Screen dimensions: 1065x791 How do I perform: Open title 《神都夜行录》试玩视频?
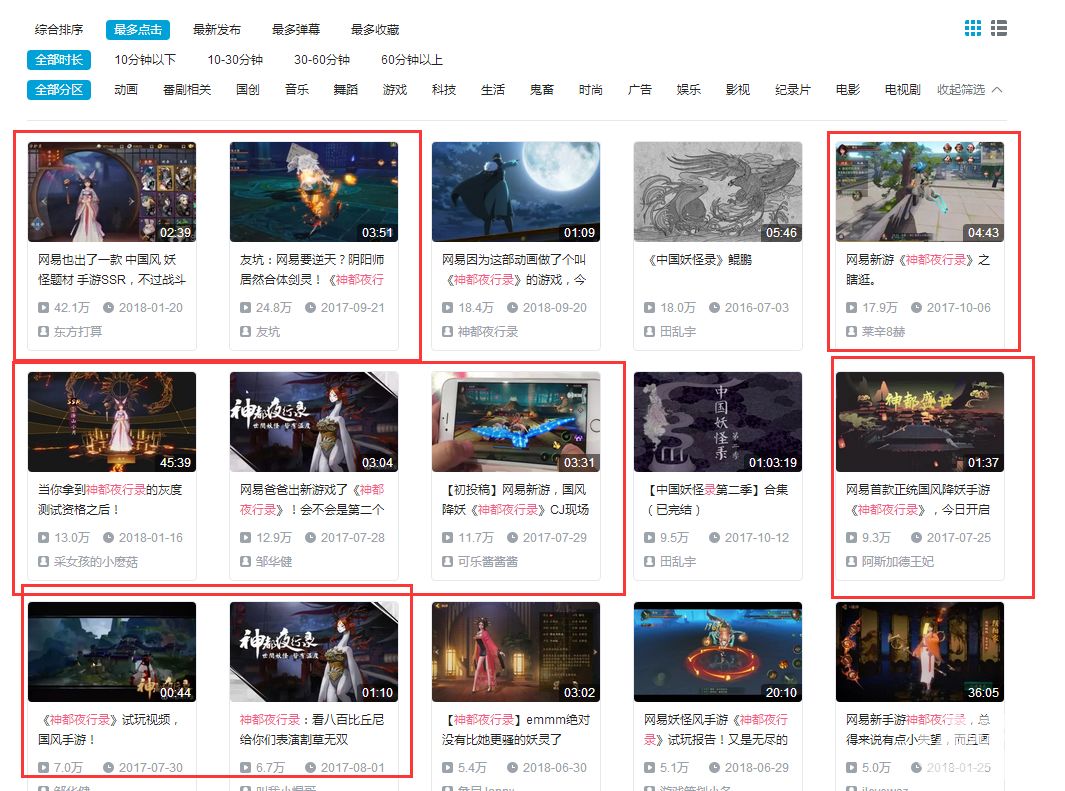pyautogui.click(x=109, y=730)
